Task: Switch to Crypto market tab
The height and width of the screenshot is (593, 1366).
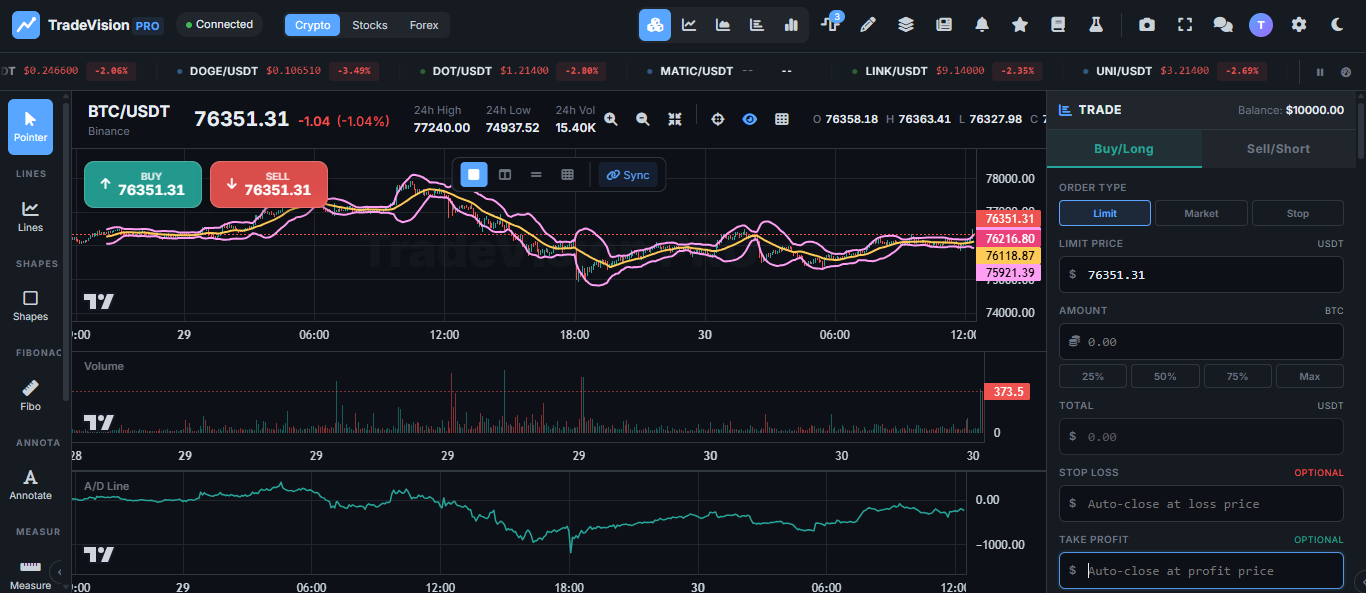Action: (x=313, y=25)
